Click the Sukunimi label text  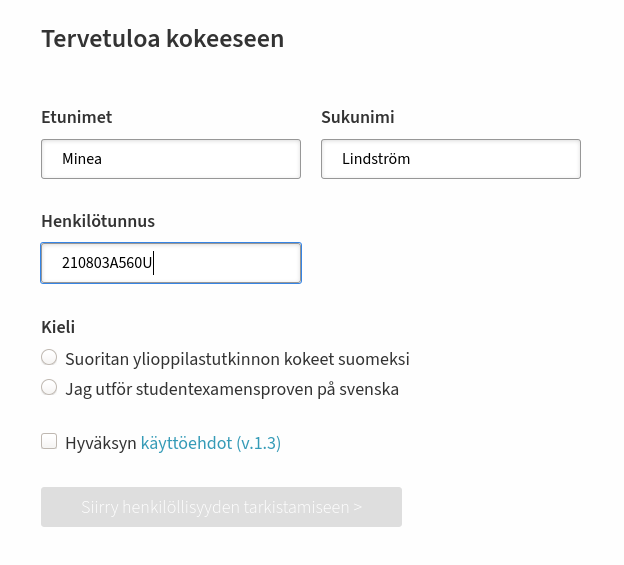[357, 117]
